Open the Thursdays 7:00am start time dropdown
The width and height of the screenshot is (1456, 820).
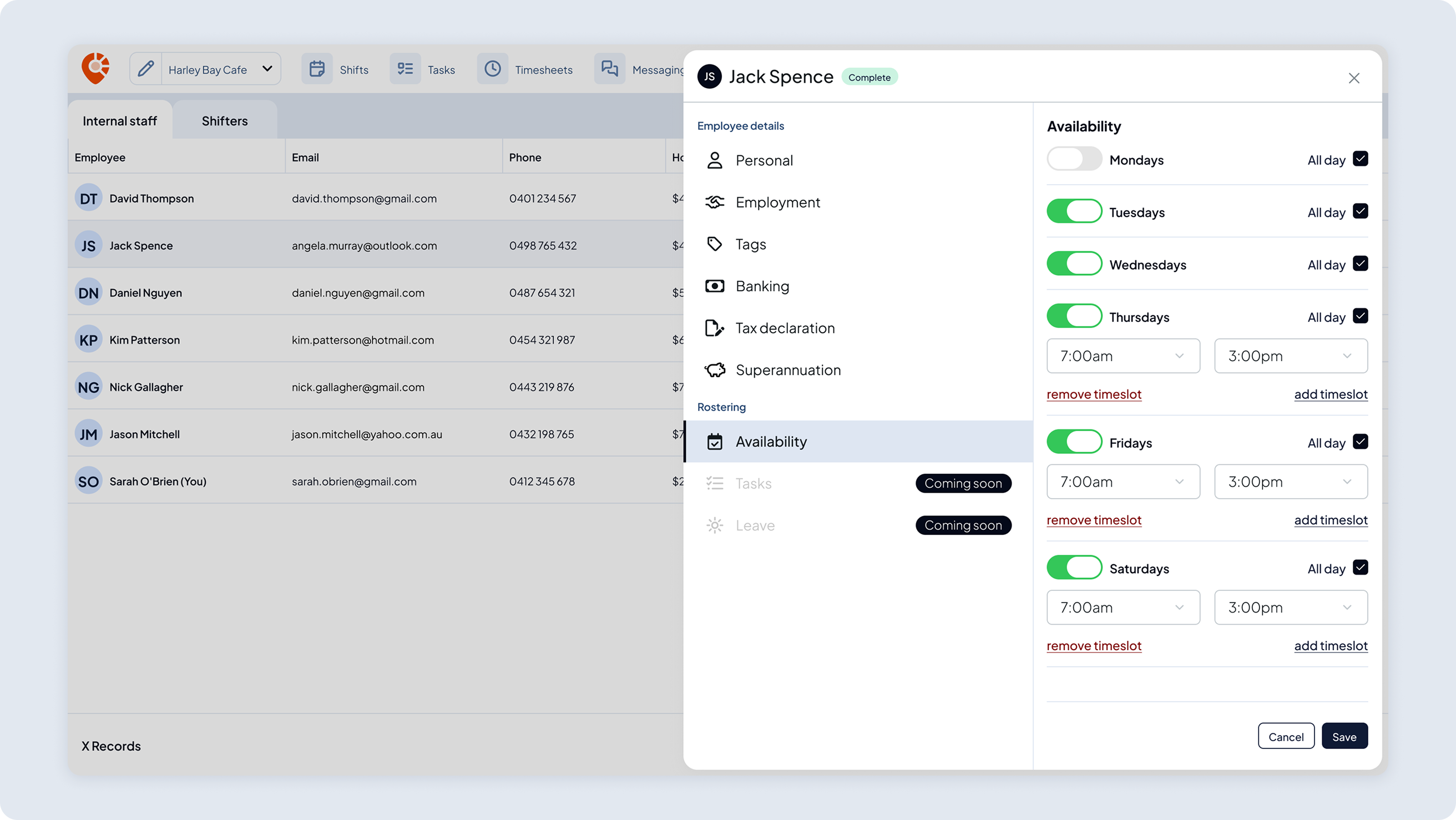[x=1123, y=356]
